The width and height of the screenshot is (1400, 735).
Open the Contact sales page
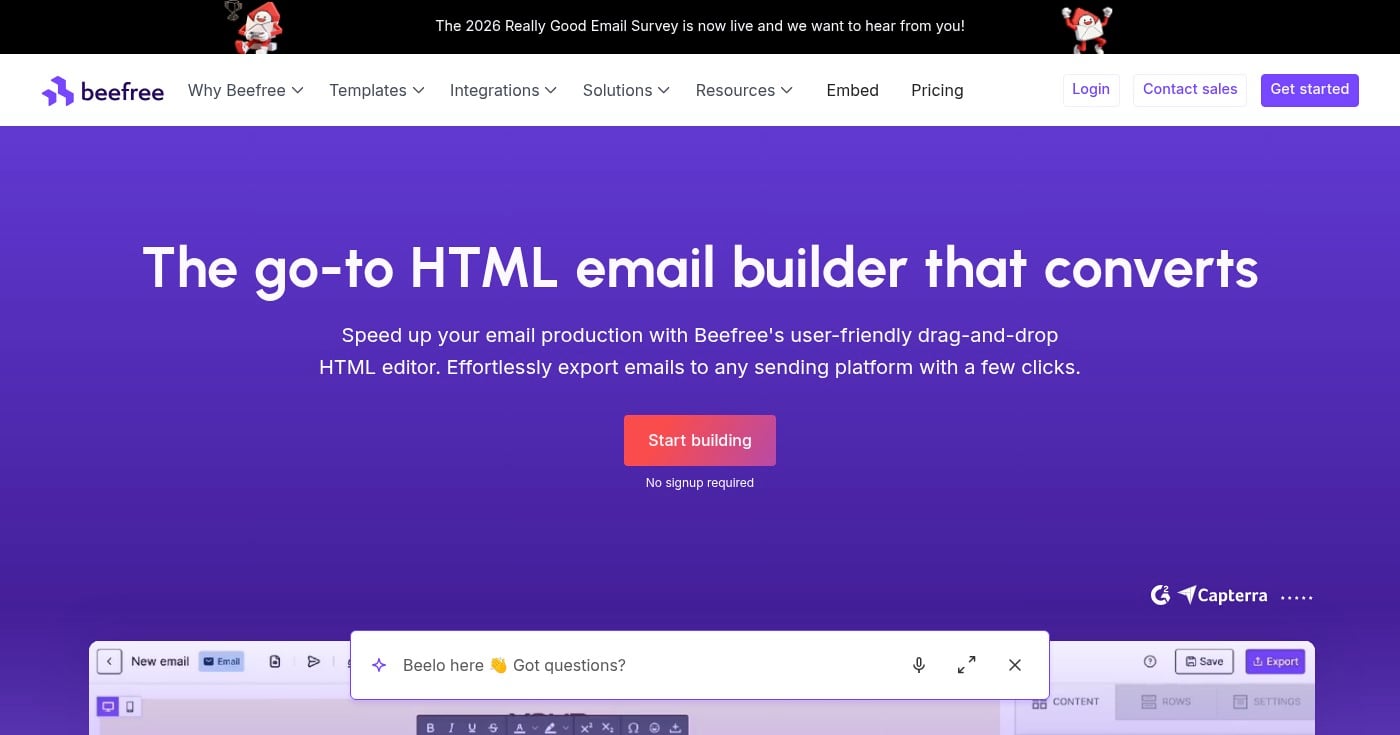coord(1190,89)
